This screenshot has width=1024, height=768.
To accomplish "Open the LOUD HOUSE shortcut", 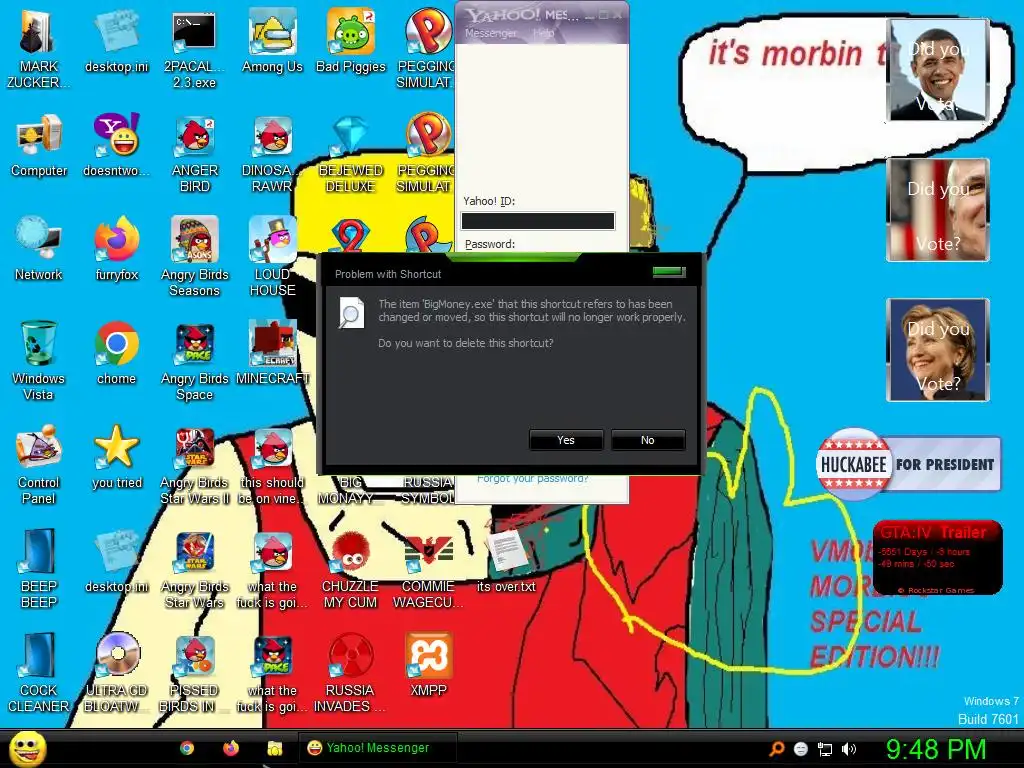I will click(x=272, y=257).
